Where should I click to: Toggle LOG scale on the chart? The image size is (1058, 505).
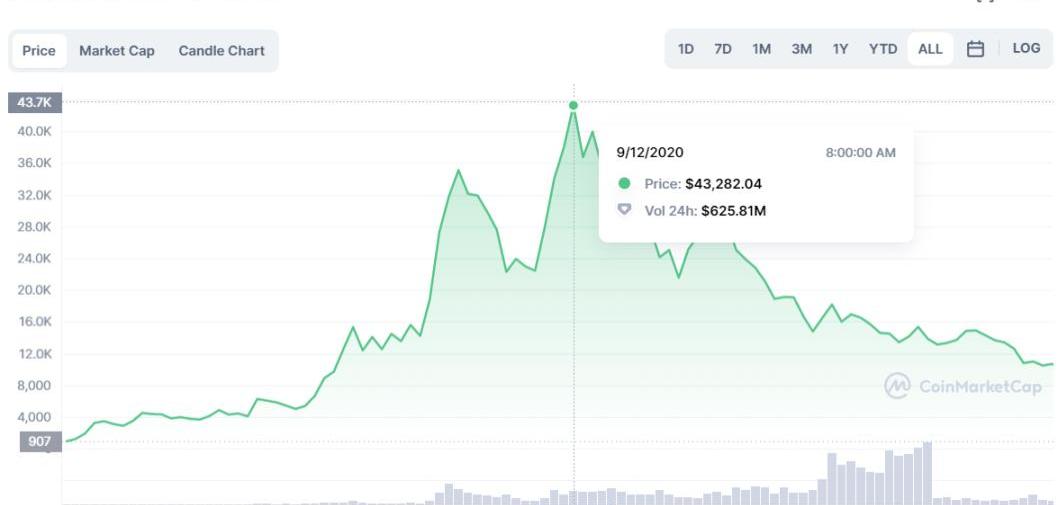(1026, 49)
